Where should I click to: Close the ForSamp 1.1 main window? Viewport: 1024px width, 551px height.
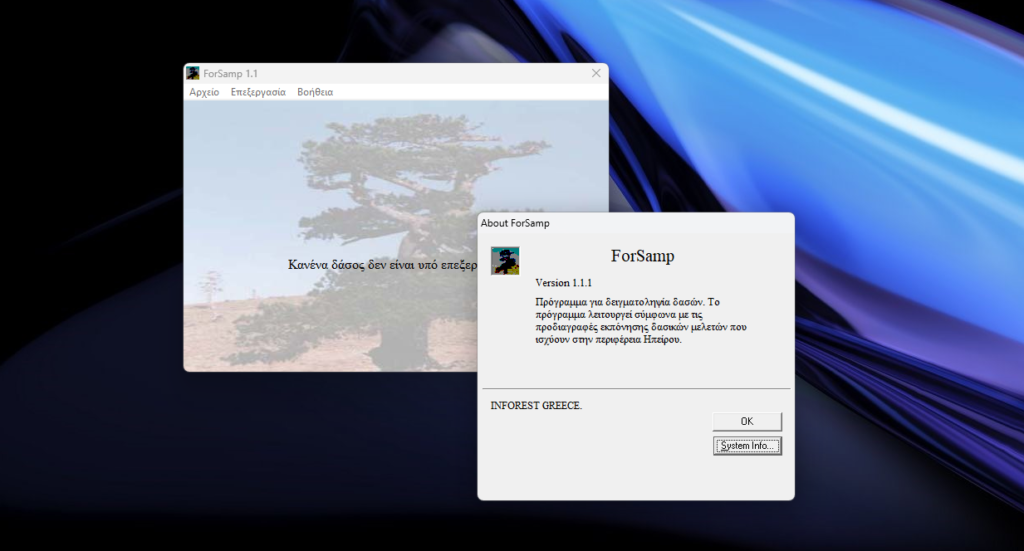[x=596, y=73]
